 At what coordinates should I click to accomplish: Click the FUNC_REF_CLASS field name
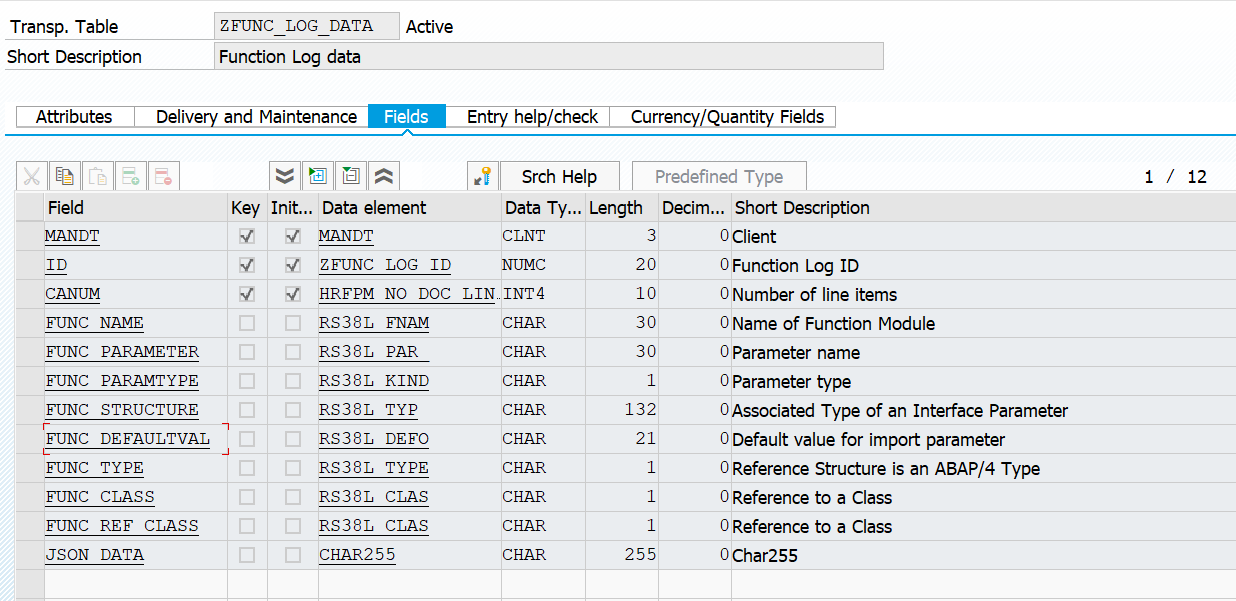[122, 526]
